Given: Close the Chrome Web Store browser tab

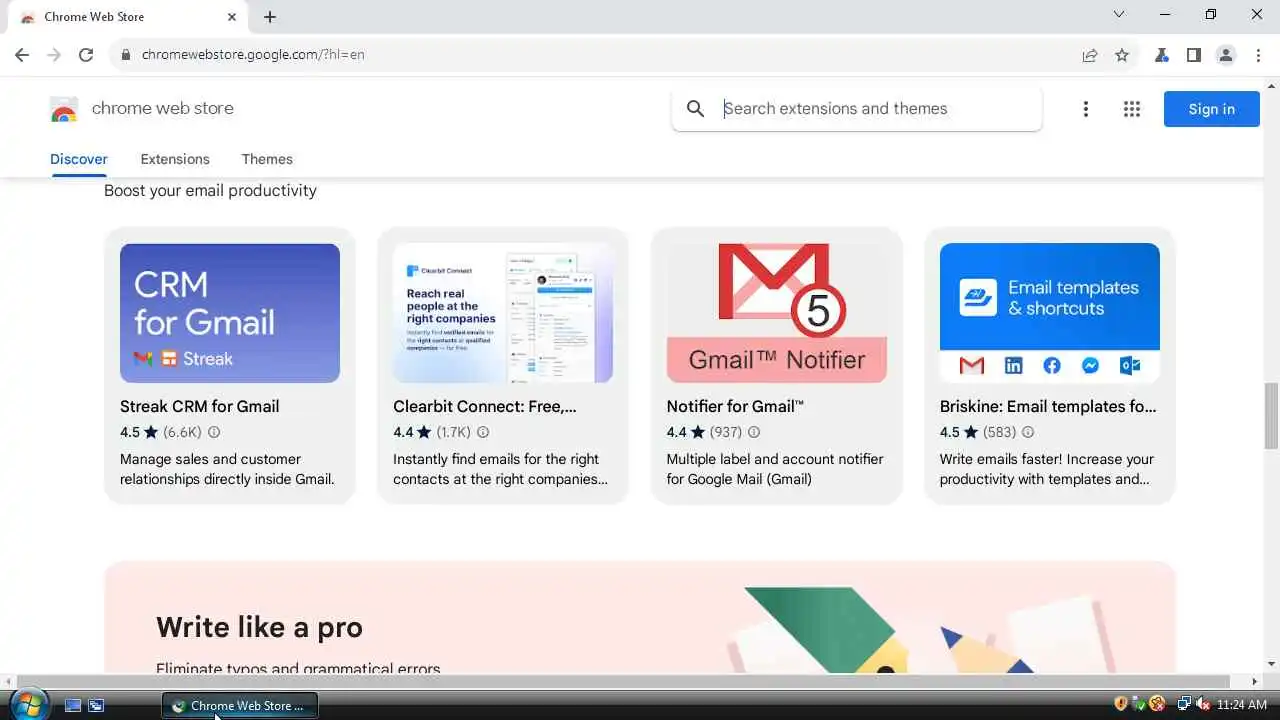Looking at the screenshot, I should (232, 17).
